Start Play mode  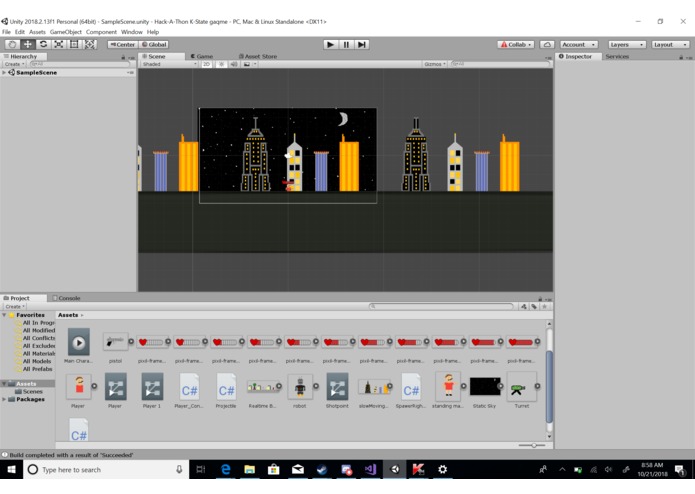(330, 44)
